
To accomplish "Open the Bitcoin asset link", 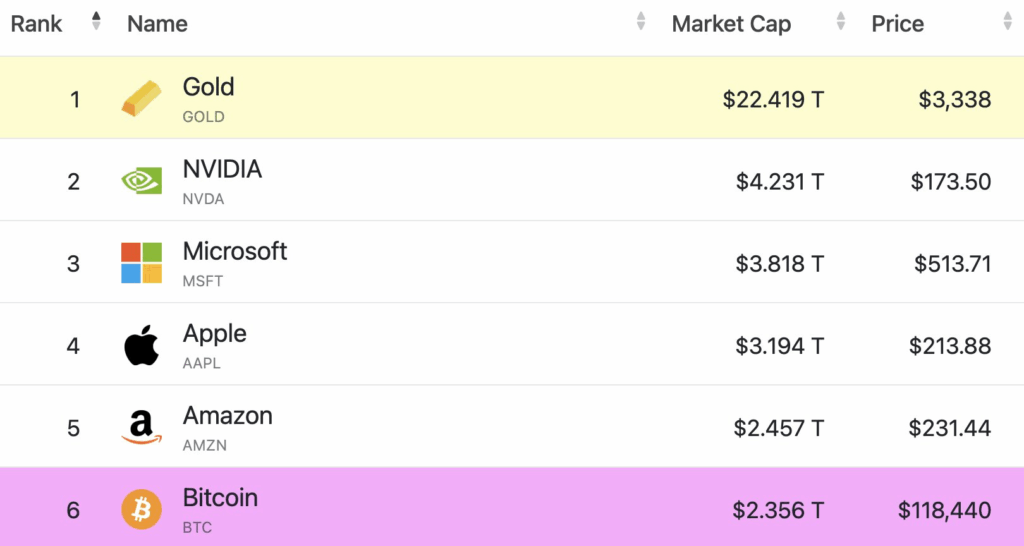I will 220,497.
